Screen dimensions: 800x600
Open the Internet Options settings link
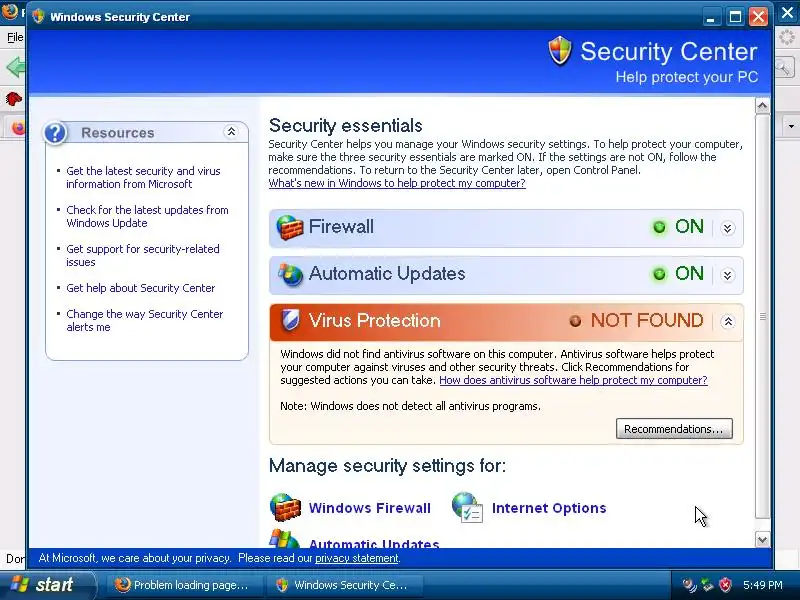549,508
